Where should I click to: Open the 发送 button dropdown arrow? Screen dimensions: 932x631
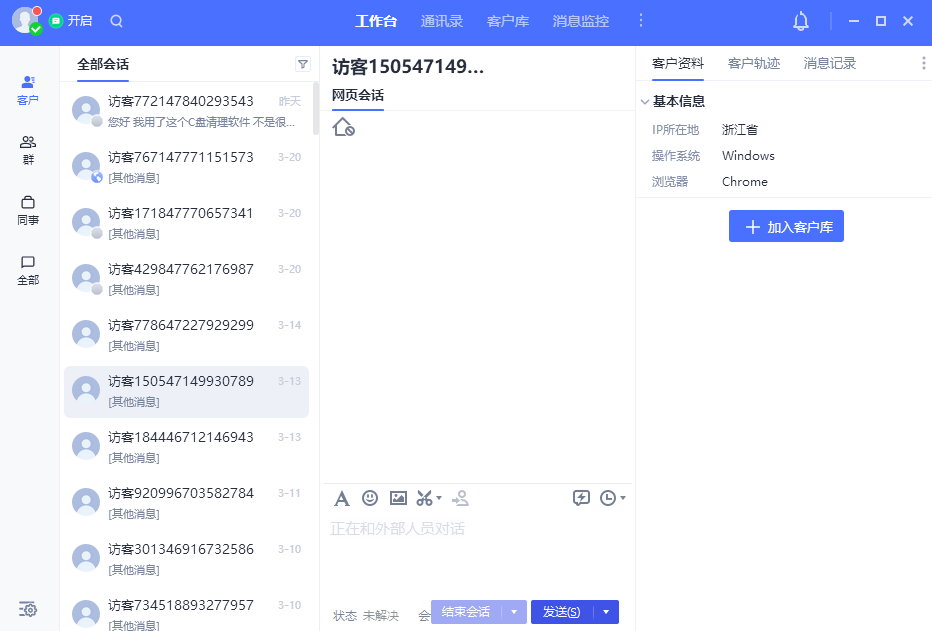pyautogui.click(x=606, y=611)
